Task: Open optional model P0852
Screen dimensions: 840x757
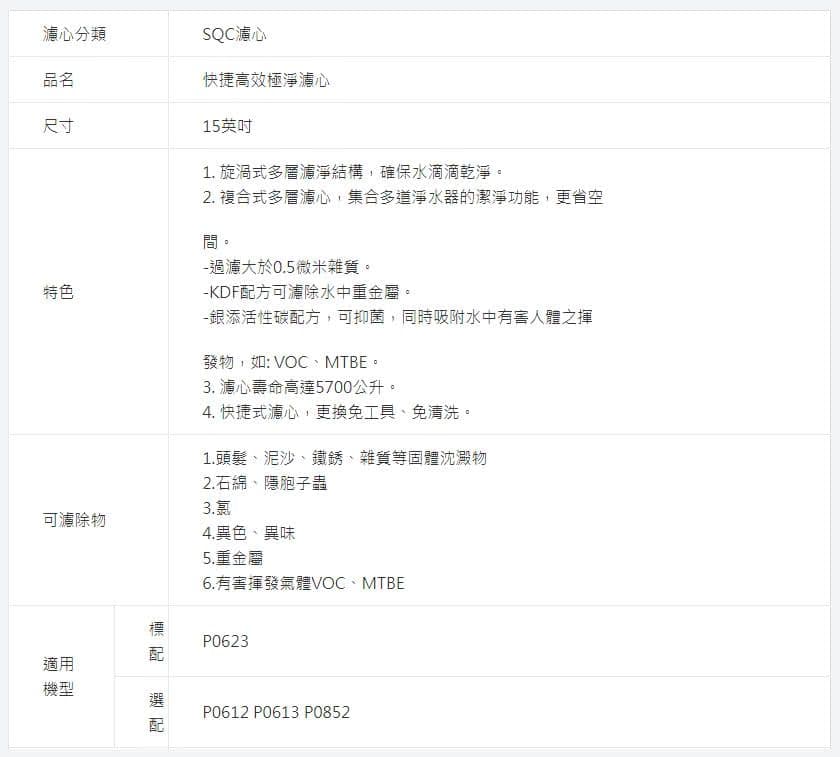Action: point(327,712)
